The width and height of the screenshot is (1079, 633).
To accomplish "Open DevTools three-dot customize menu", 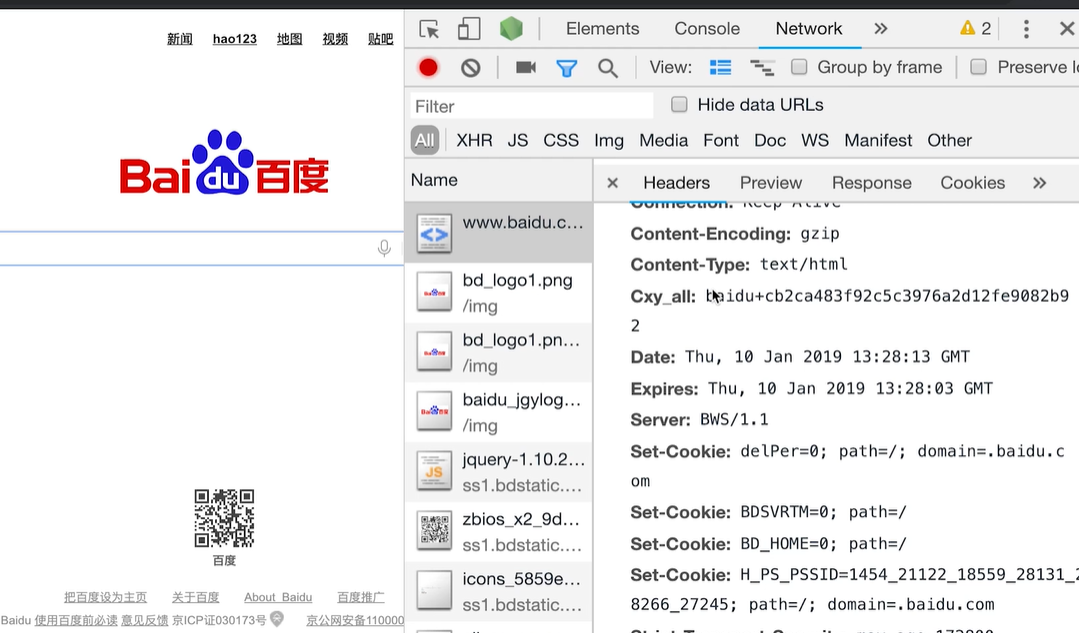I will click(x=1026, y=29).
